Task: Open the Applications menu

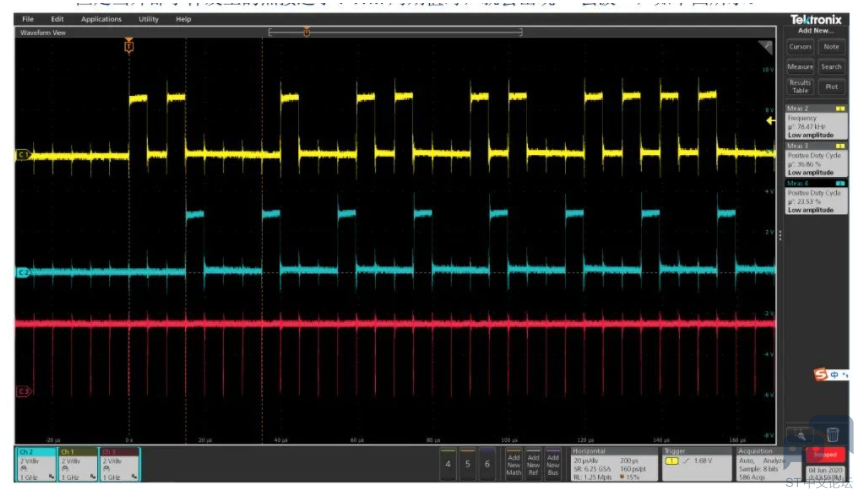Action: [x=101, y=19]
